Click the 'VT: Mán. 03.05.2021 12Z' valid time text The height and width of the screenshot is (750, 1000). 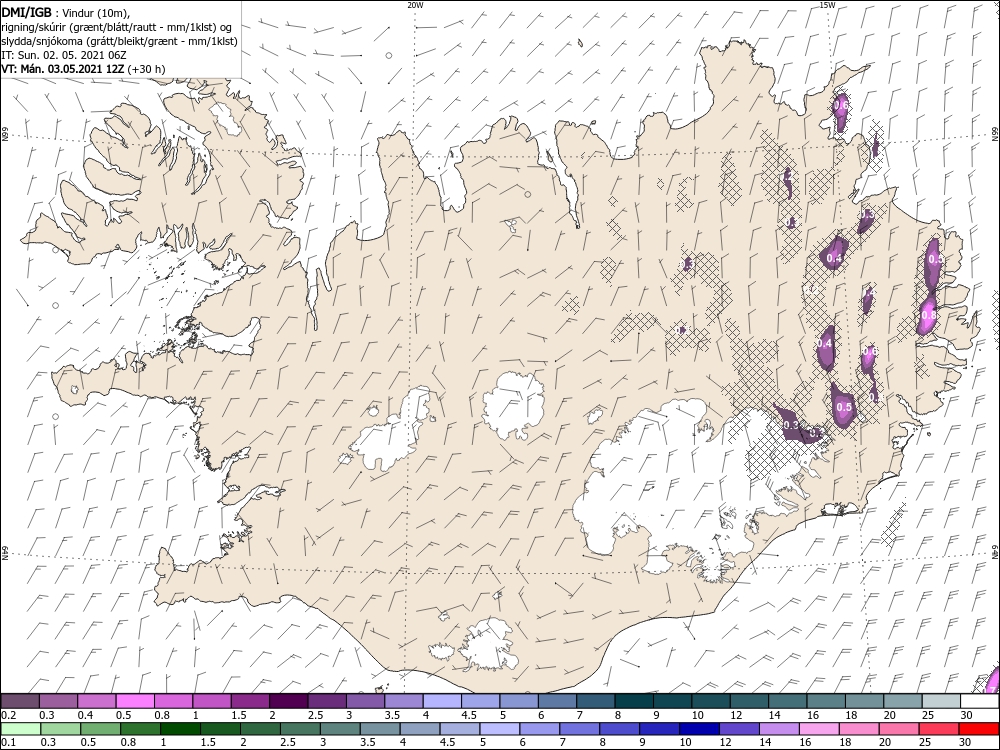pyautogui.click(x=63, y=69)
